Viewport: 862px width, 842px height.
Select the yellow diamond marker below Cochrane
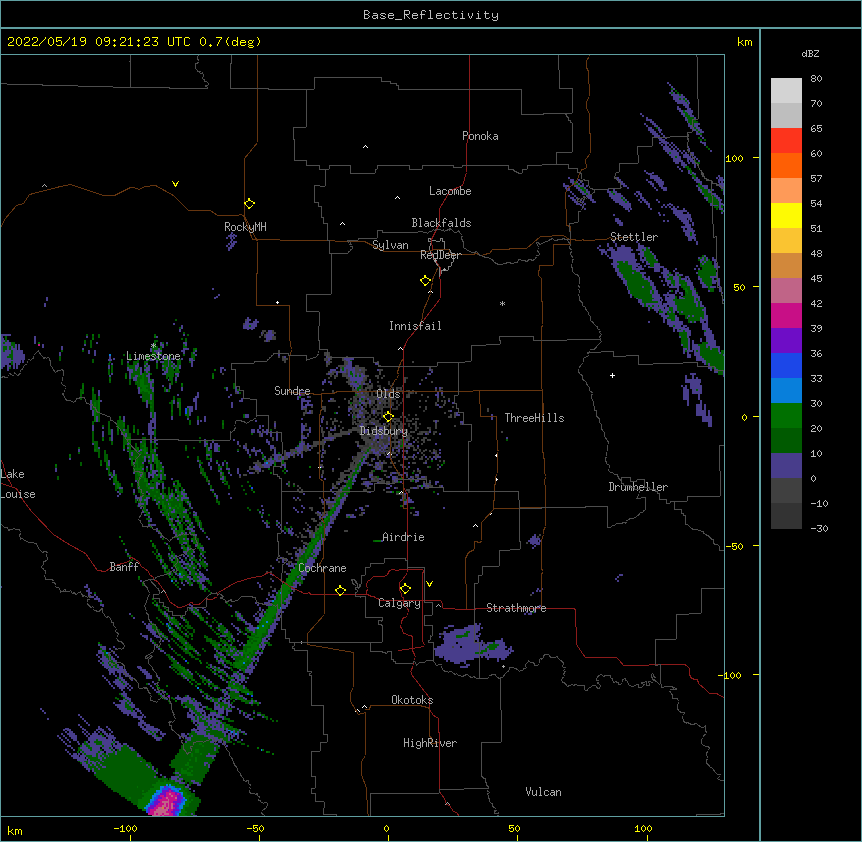tap(340, 590)
